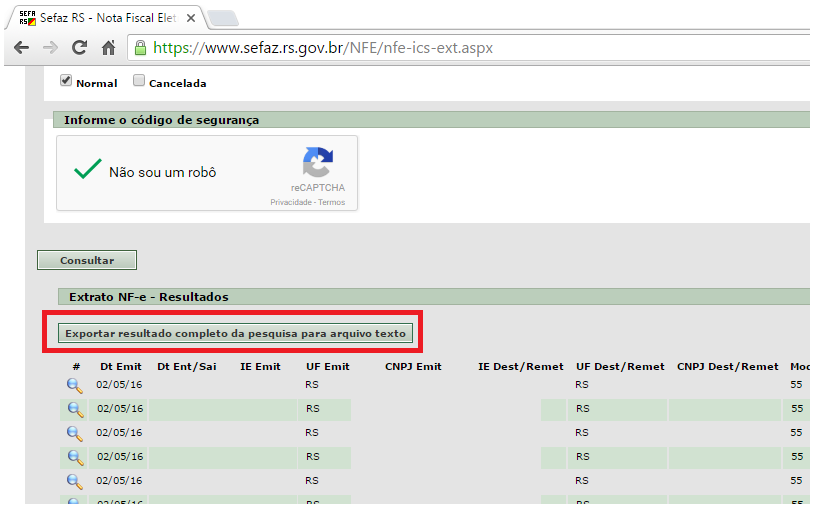Click the CNPJ Dest/Remet column header
The width and height of the screenshot is (814, 507).
[x=727, y=367]
